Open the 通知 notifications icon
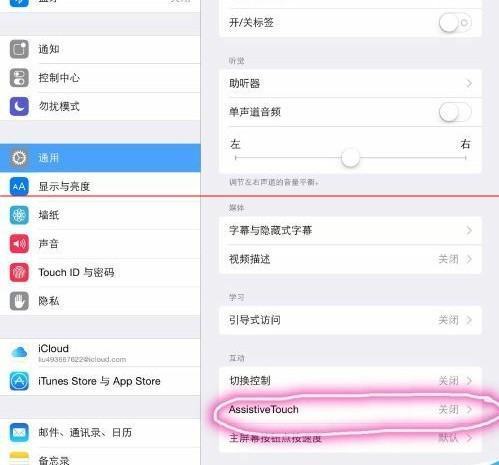This screenshot has height=465, width=499. pos(19,49)
